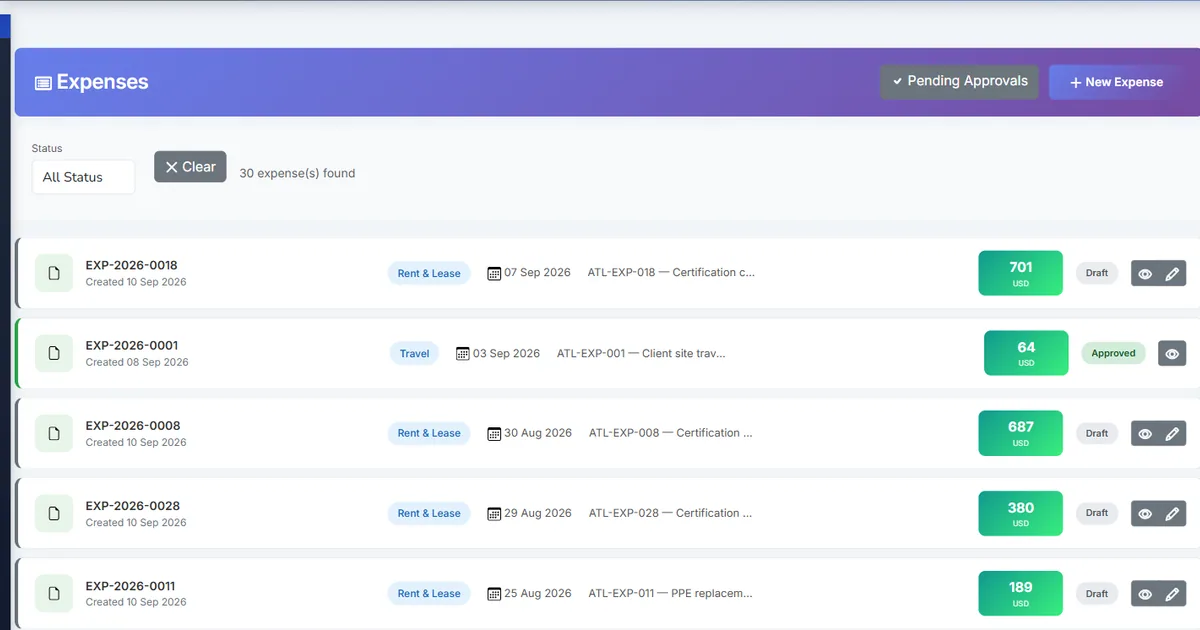Click the Draft status badge of EXP-2026-0028
This screenshot has height=630, width=1200.
[x=1097, y=513]
